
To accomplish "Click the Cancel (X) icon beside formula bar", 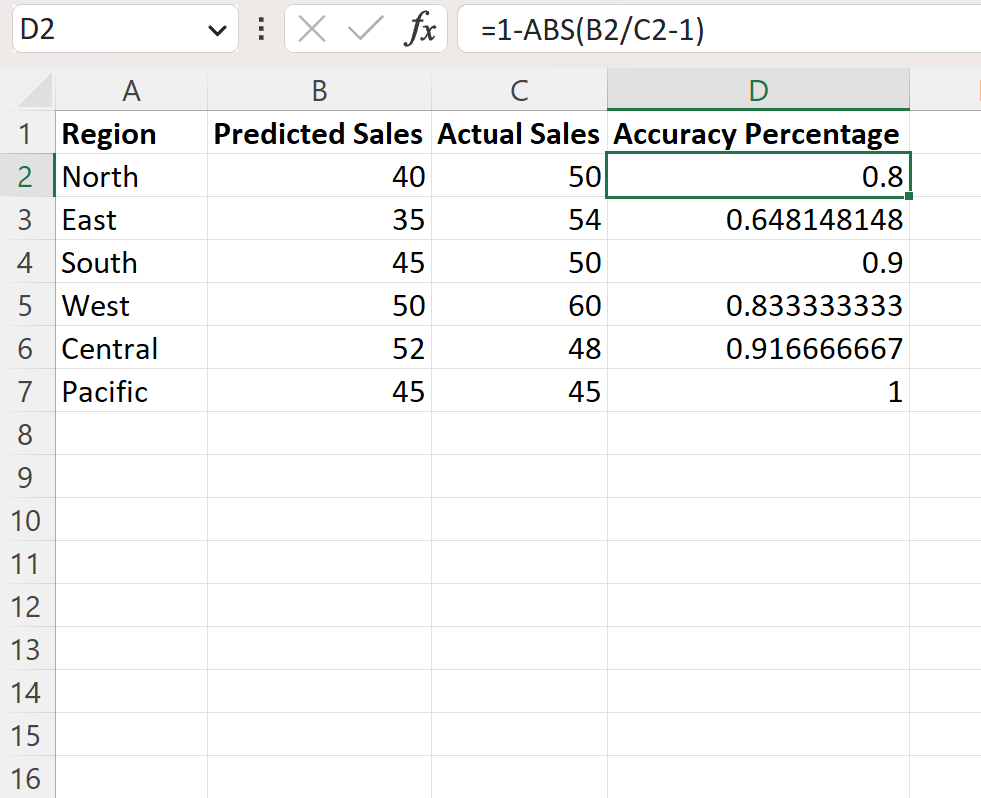I will click(x=311, y=29).
